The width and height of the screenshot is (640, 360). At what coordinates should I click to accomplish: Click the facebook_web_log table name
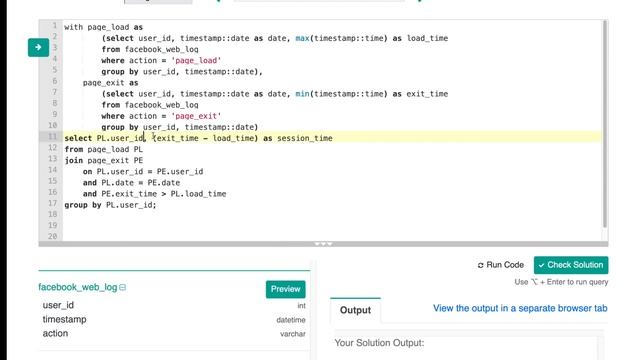coord(78,287)
